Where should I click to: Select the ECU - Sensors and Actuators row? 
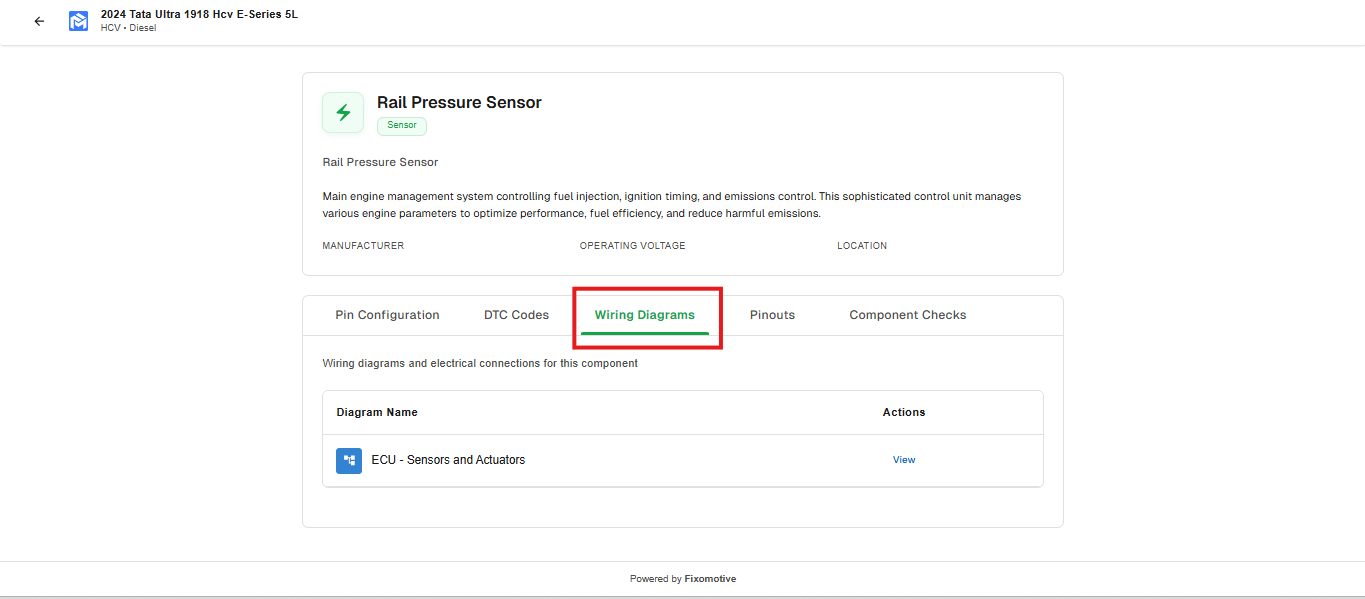click(x=448, y=459)
